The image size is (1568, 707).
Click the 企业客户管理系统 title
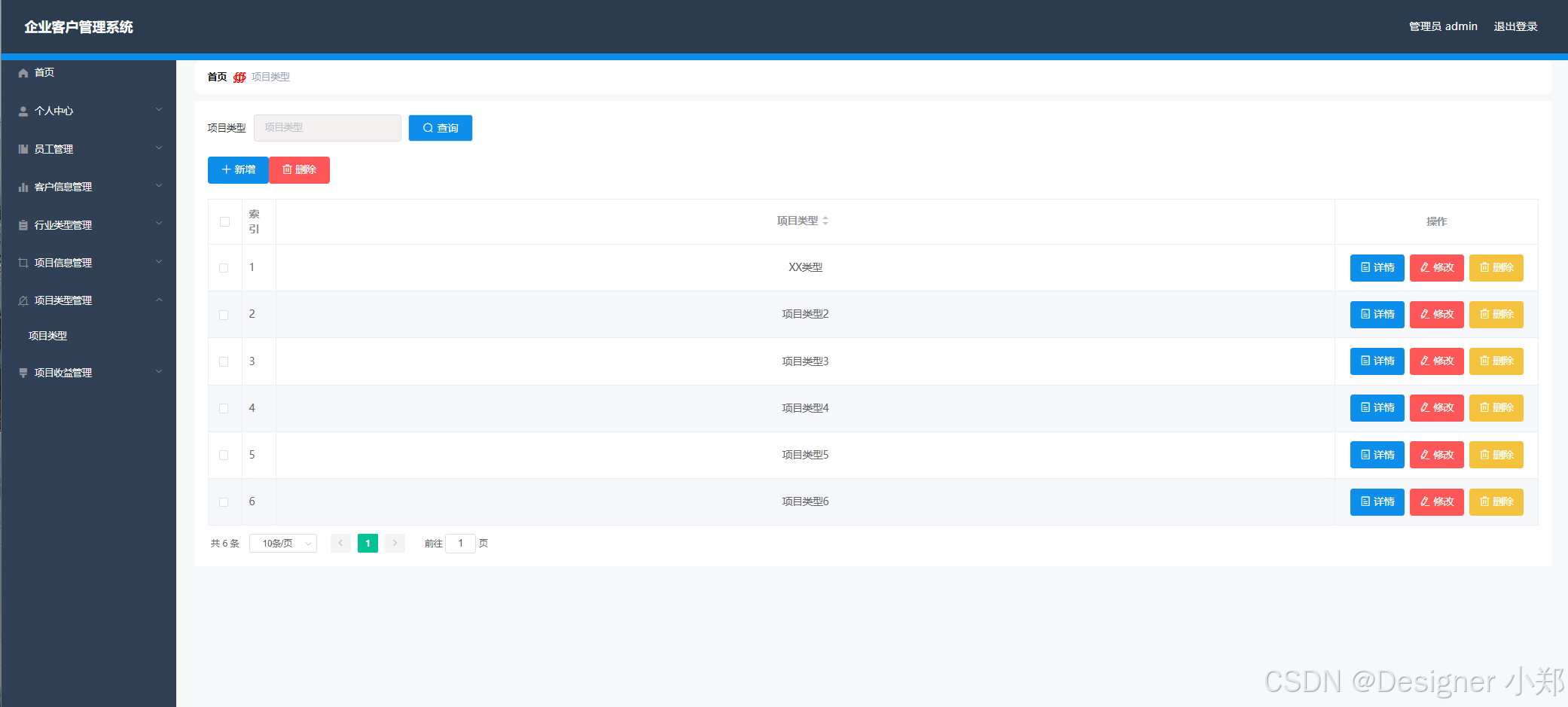pos(78,27)
